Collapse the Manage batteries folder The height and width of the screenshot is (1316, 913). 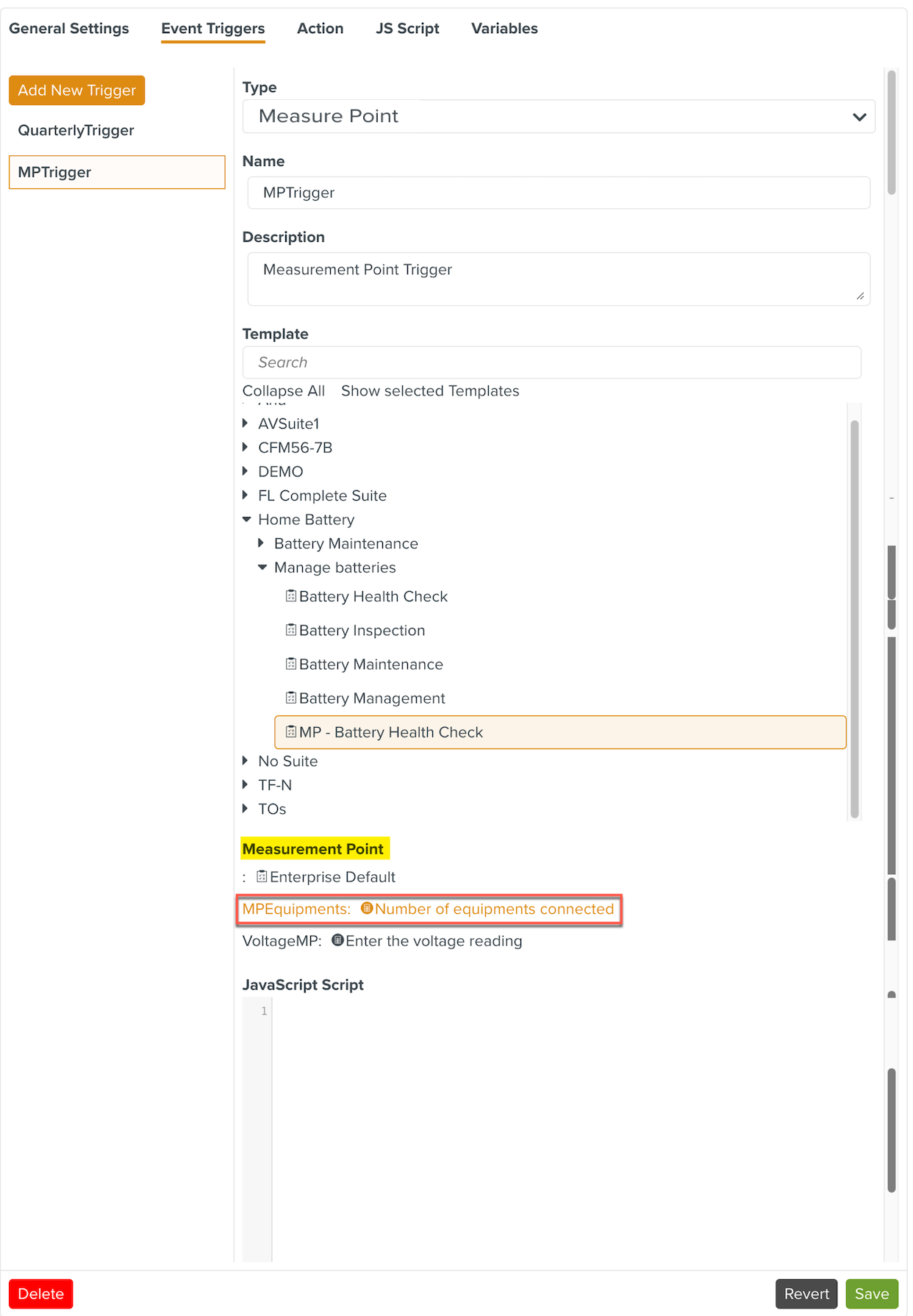262,568
